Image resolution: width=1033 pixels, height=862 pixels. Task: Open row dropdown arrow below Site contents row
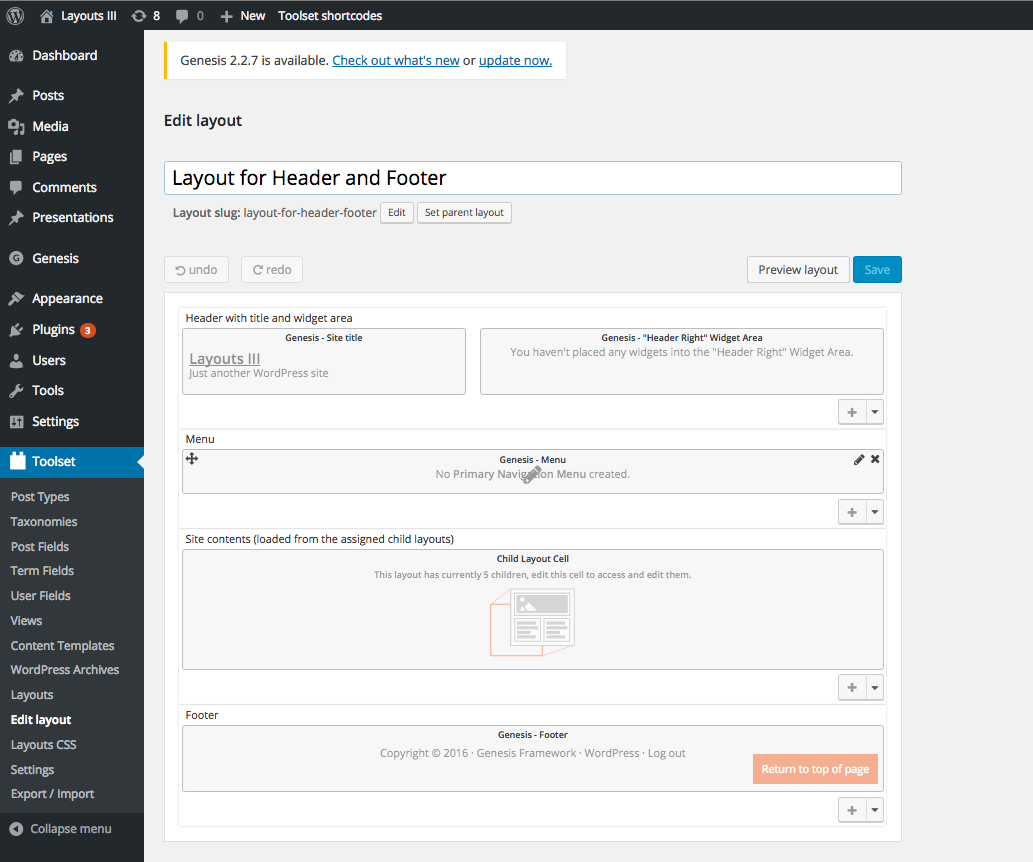(874, 687)
